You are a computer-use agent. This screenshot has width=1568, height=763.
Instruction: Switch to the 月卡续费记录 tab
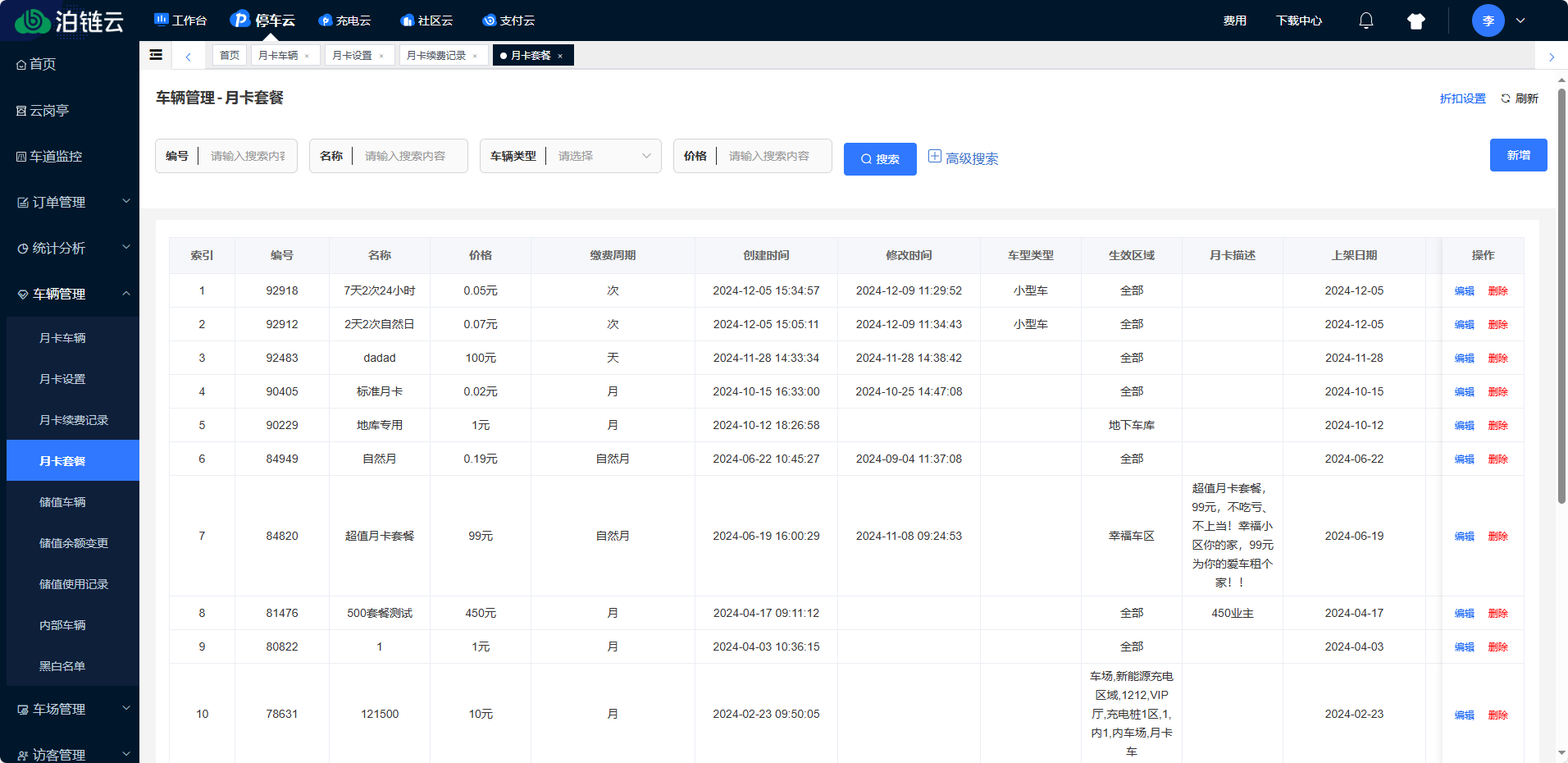435,56
